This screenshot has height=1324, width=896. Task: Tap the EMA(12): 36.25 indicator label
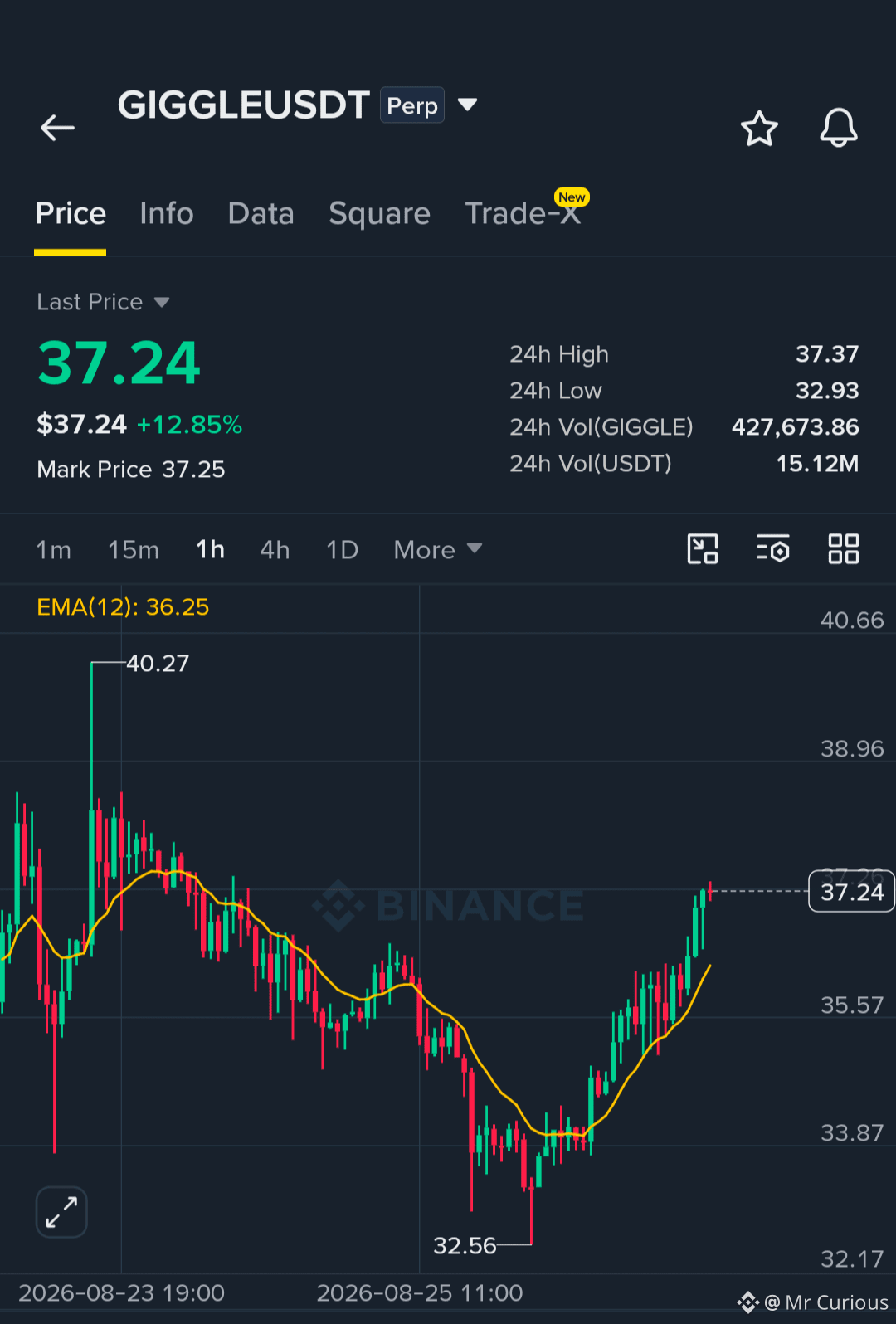pyautogui.click(x=123, y=607)
